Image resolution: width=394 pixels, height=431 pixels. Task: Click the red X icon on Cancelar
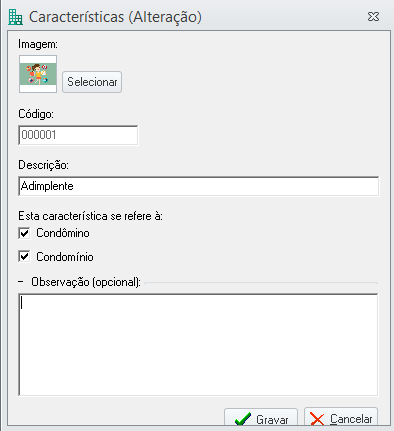point(317,419)
